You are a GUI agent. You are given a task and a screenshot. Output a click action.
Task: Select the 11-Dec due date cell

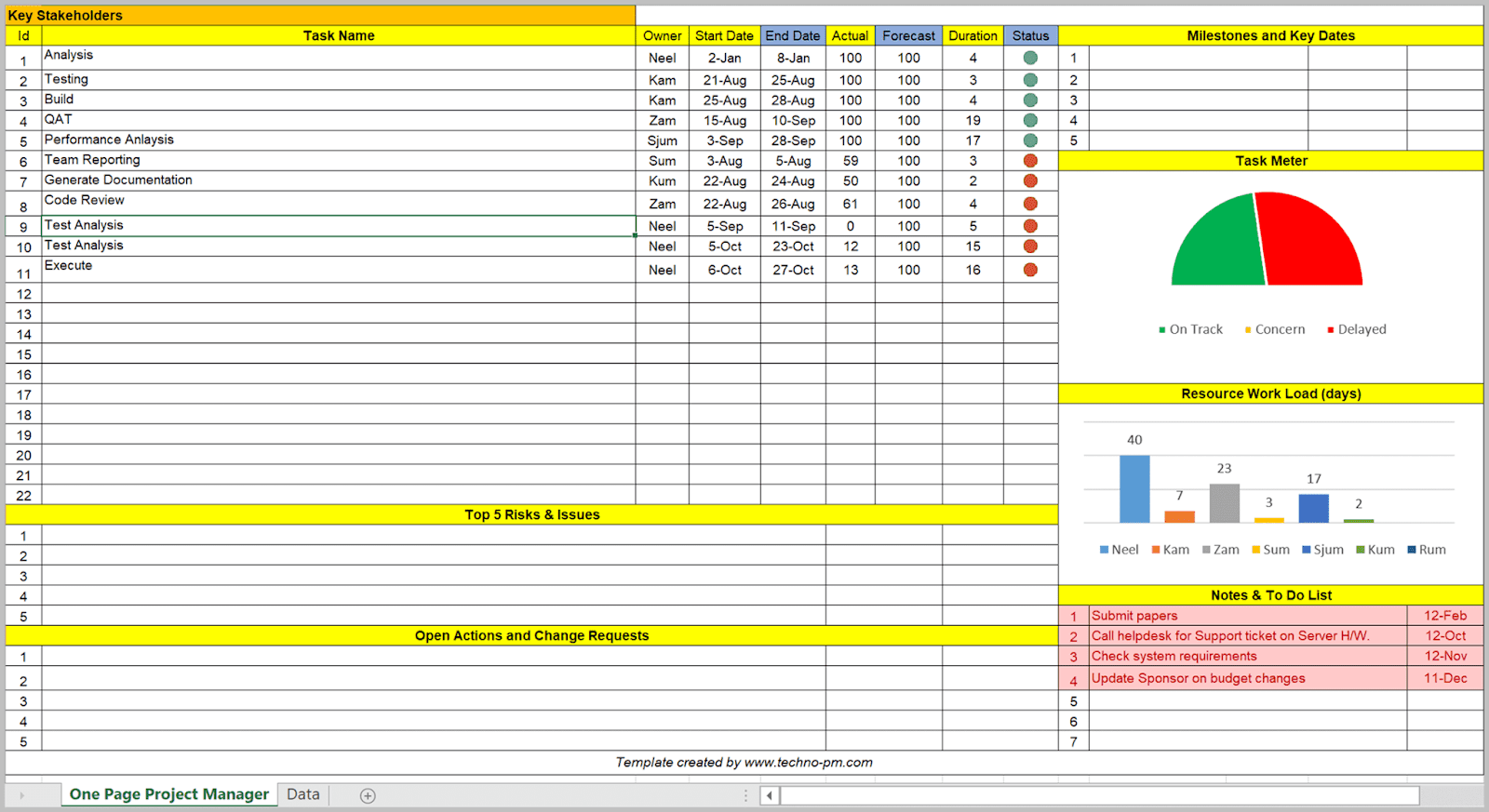(x=1445, y=678)
